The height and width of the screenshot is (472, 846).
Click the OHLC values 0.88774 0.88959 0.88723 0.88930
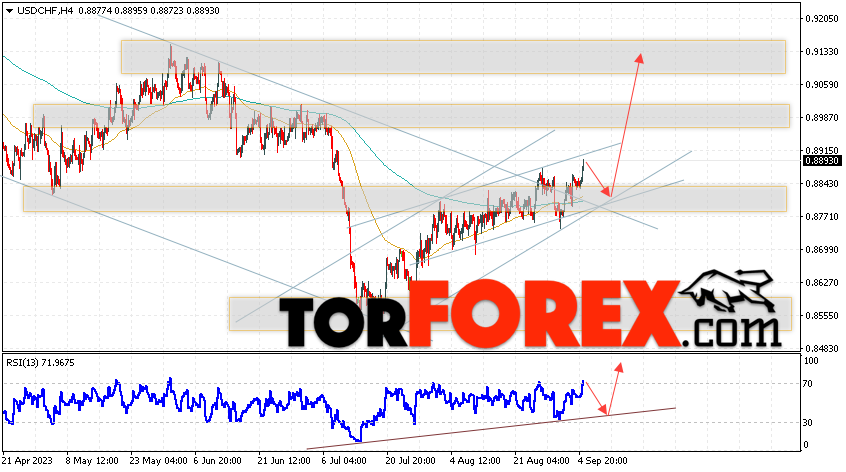pyautogui.click(x=149, y=11)
